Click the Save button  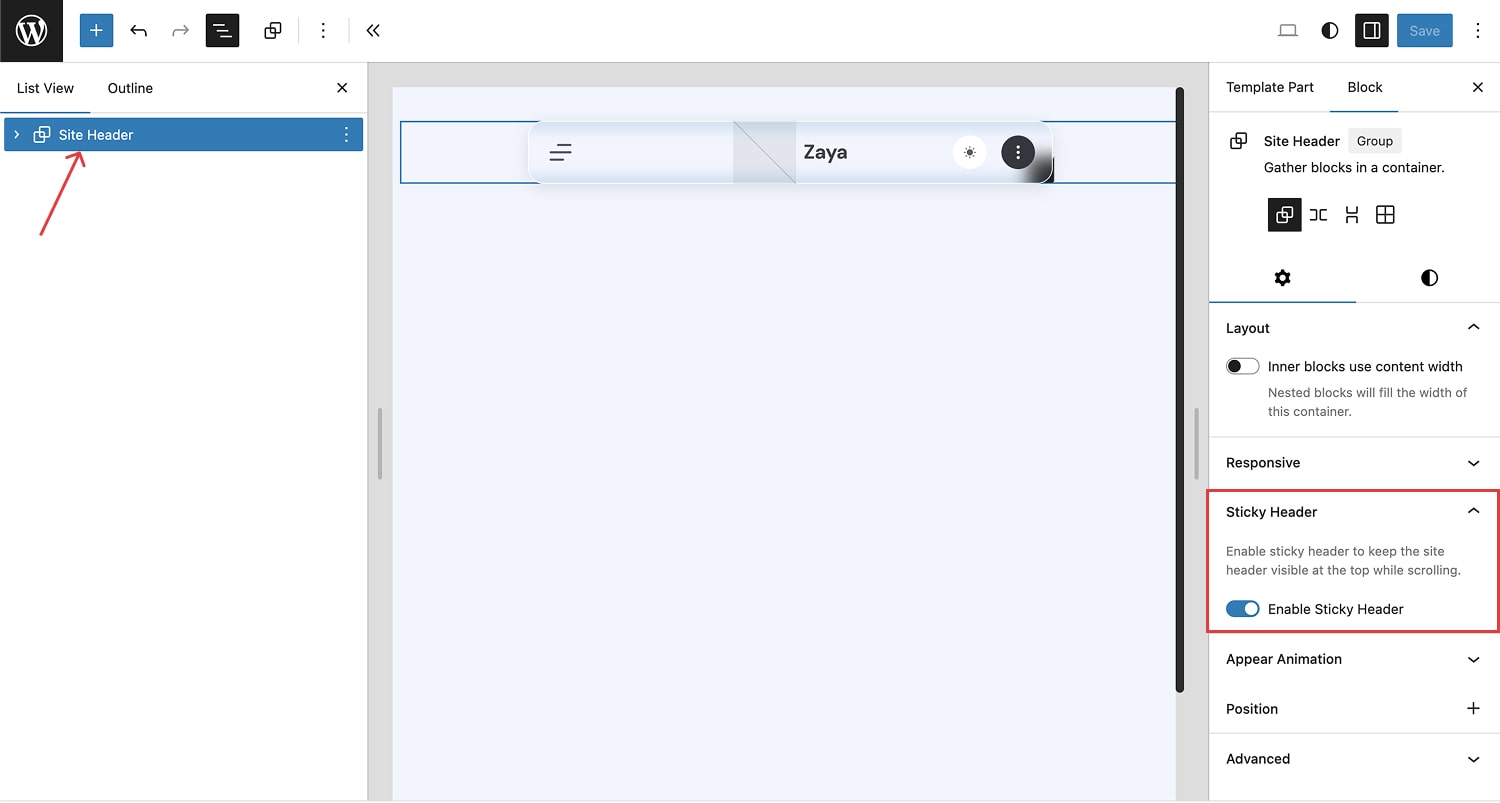coord(1424,31)
